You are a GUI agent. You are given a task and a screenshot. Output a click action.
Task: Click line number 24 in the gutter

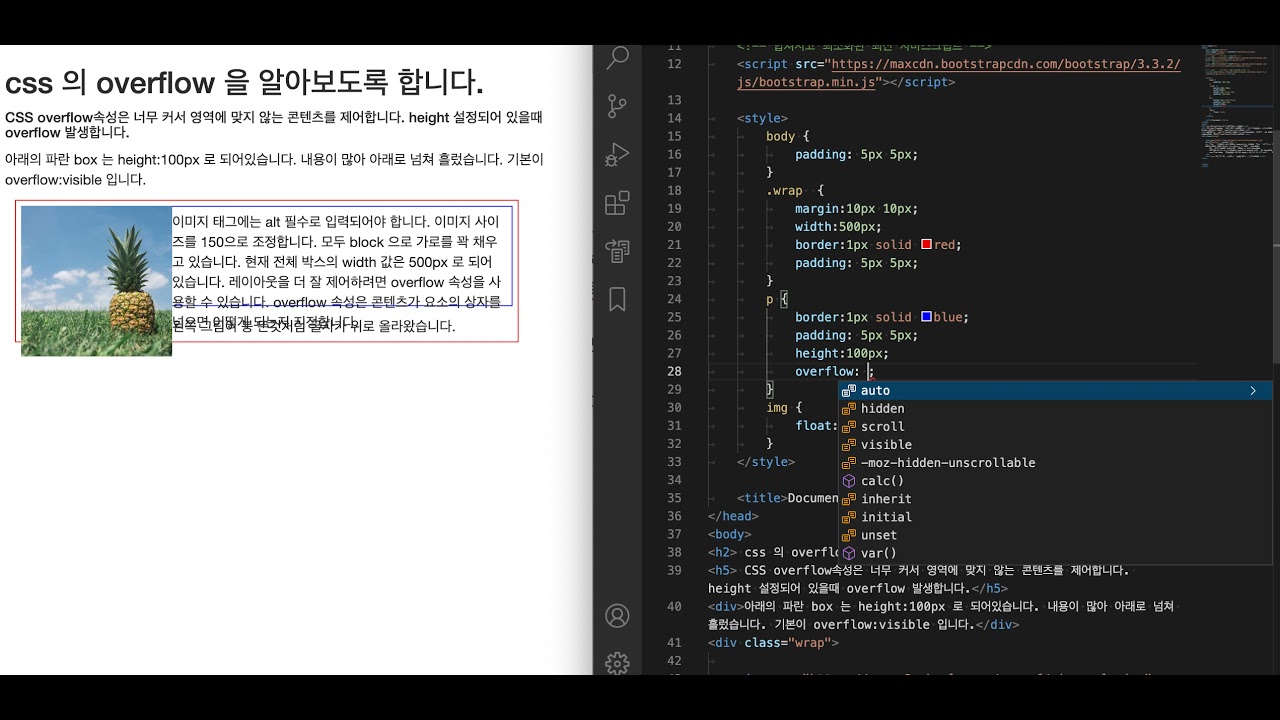(673, 298)
